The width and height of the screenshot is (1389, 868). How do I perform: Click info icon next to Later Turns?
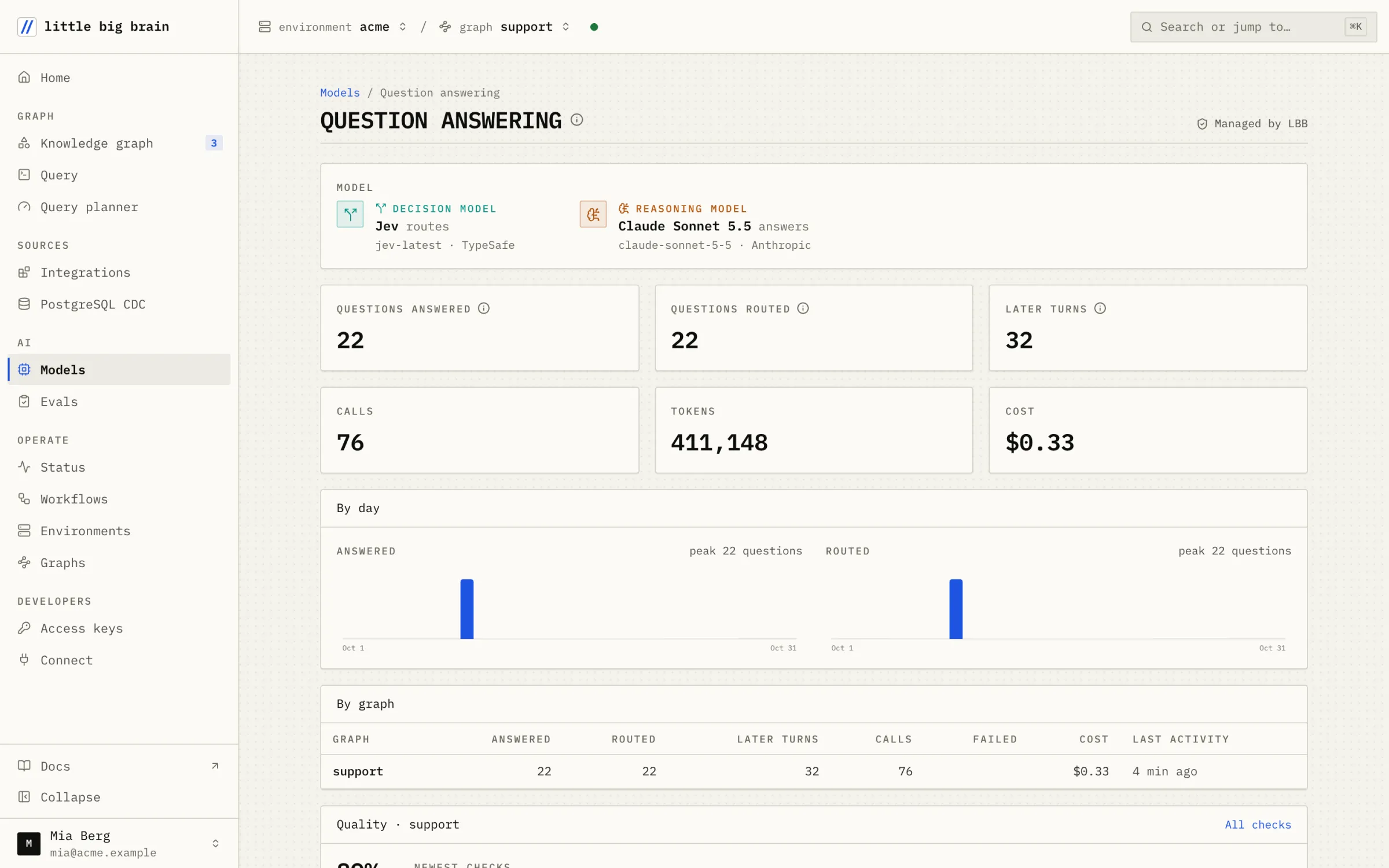[1100, 308]
